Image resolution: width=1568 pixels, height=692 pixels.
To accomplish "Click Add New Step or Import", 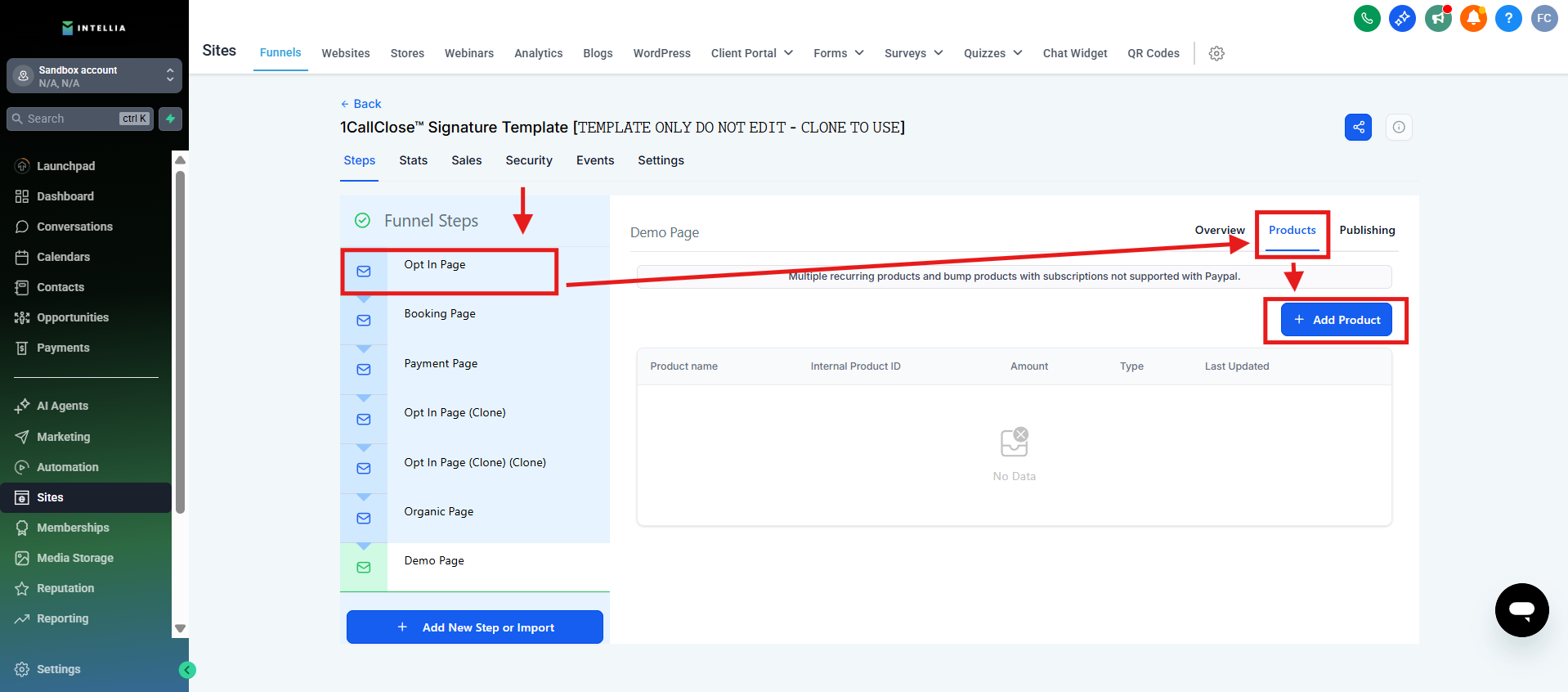I will pos(474,627).
